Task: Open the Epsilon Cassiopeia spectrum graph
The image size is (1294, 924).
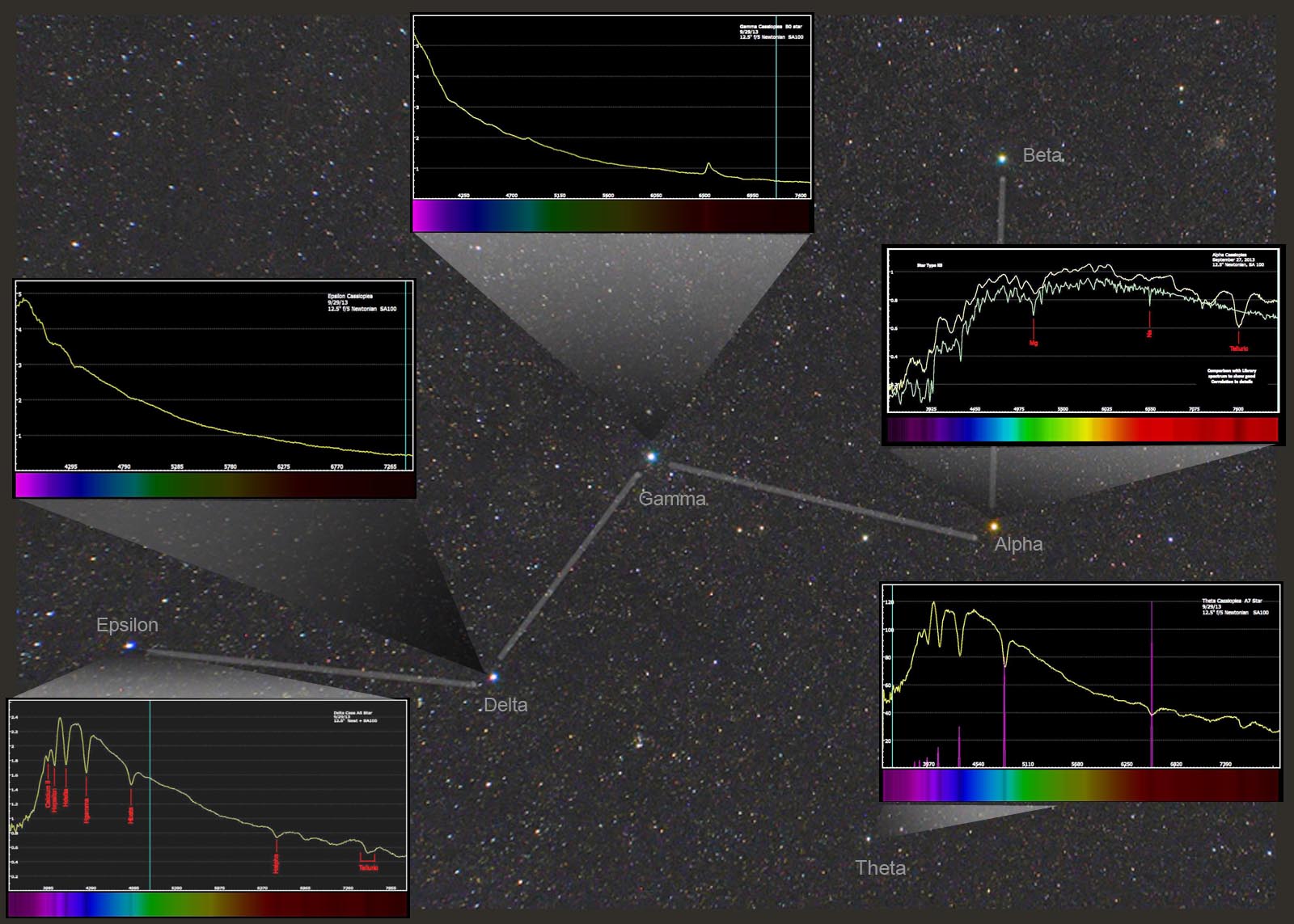Action: 214,376
